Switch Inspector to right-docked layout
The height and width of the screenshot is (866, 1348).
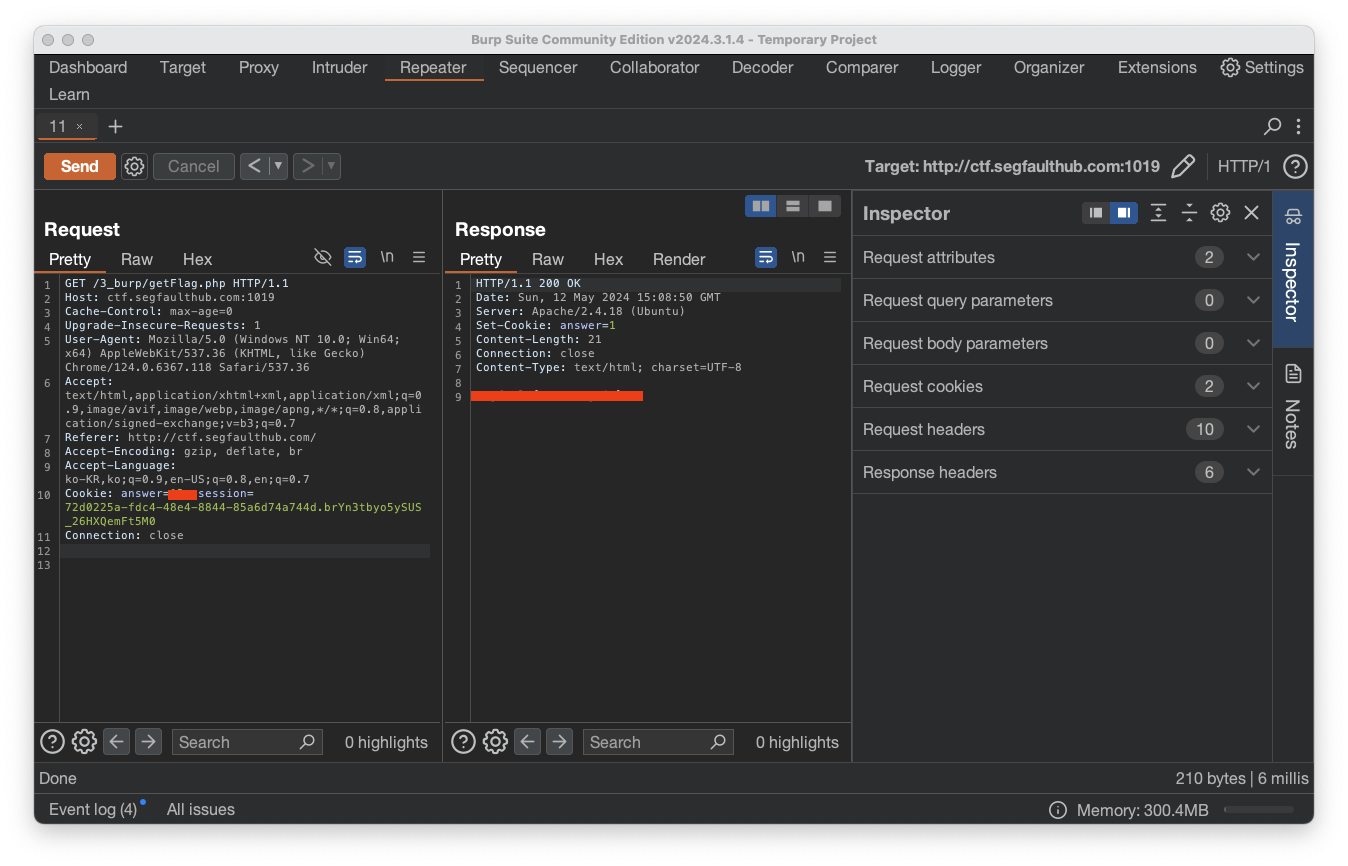pos(1124,213)
